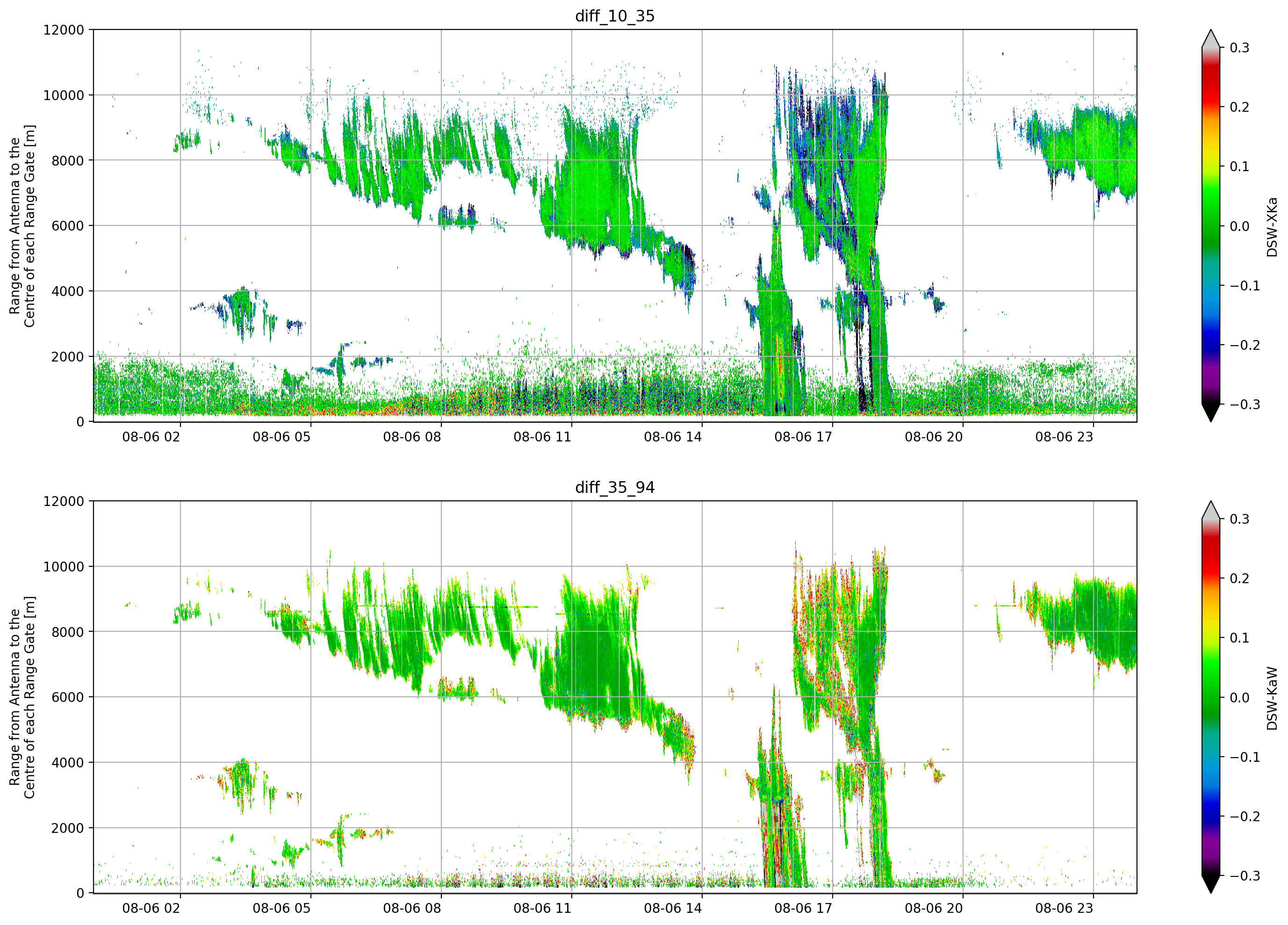Image resolution: width=1288 pixels, height=925 pixels.
Task: Click the 0.0 tick on DSW-XKa colorbar
Action: (x=1240, y=226)
